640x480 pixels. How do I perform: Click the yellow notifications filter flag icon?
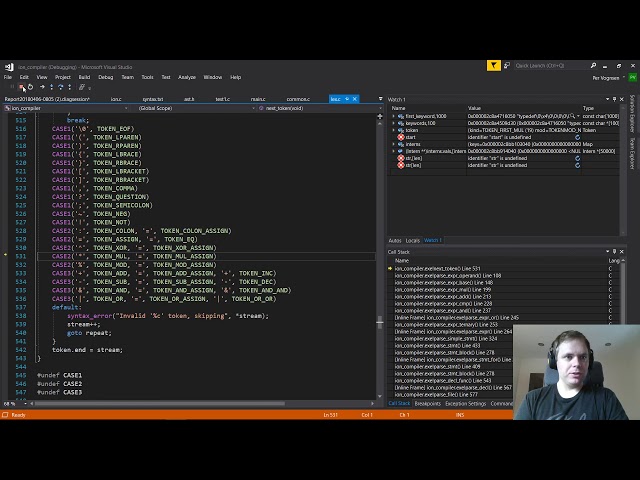493,66
